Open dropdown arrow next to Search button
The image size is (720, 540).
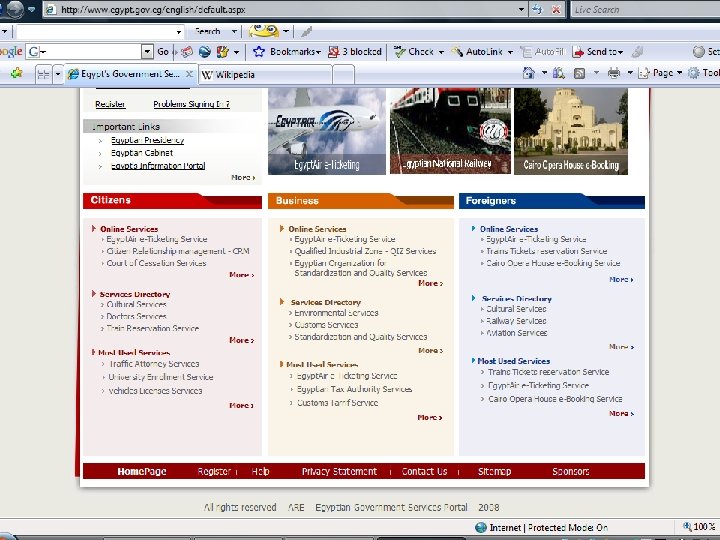coord(234,32)
